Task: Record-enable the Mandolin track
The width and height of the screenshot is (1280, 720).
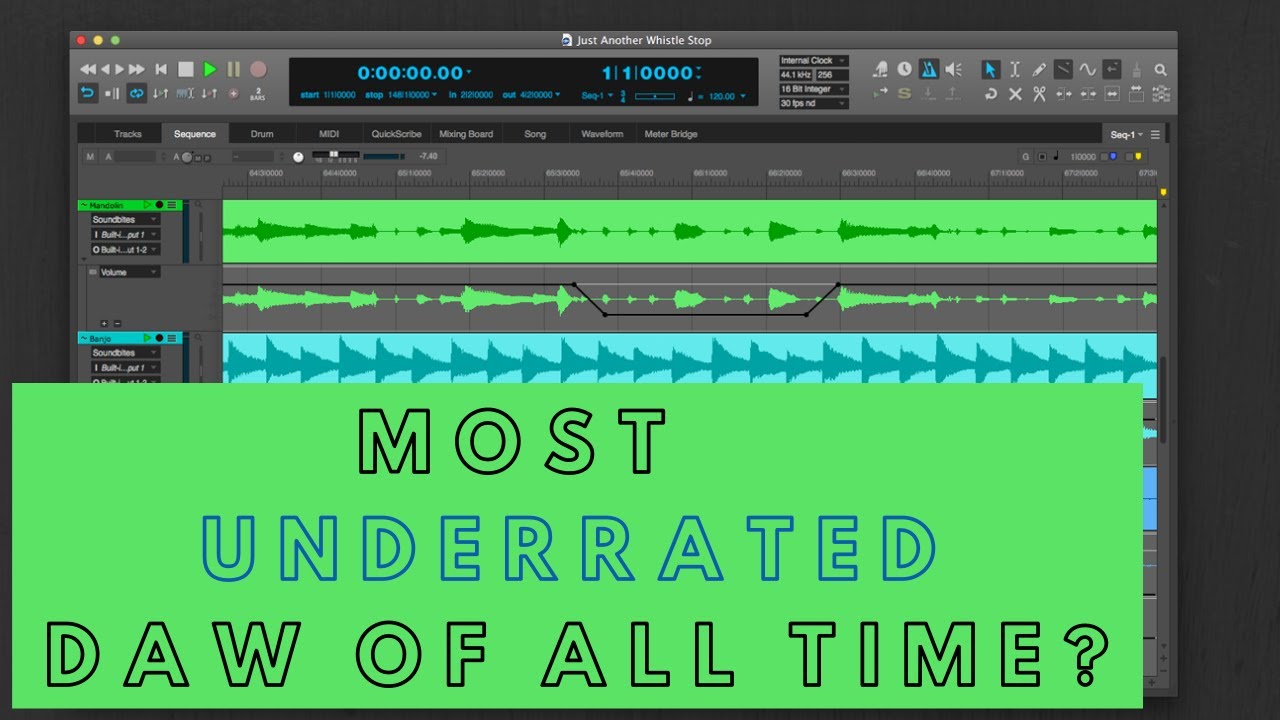Action: (x=159, y=204)
